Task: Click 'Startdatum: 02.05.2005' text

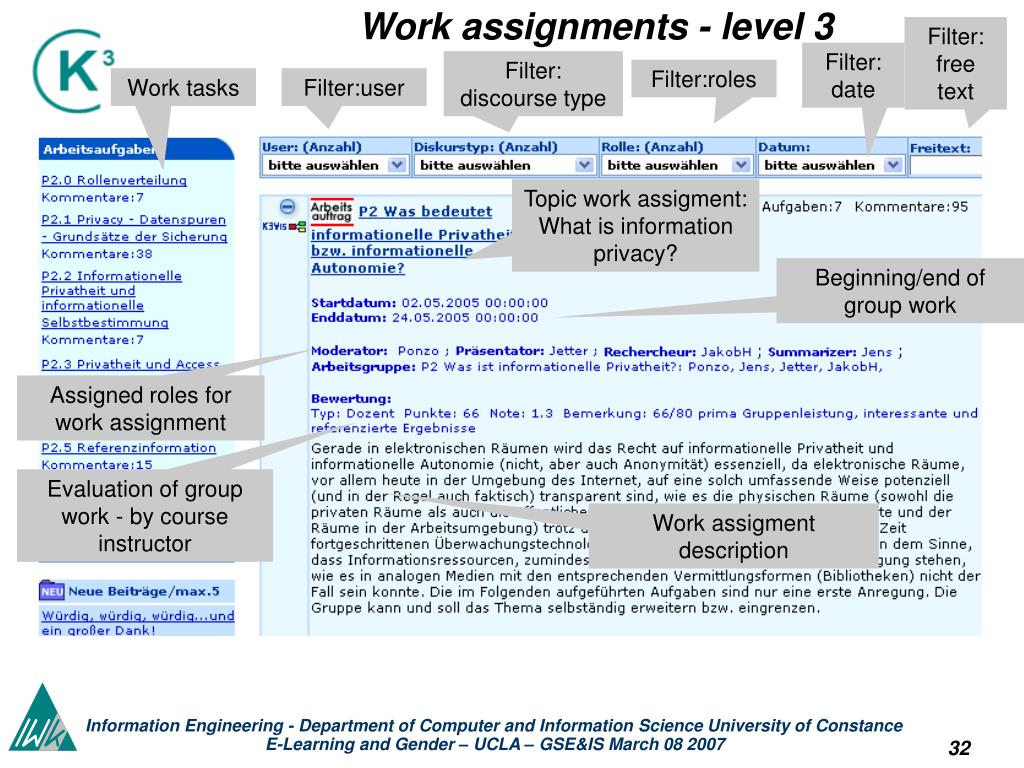Action: tap(429, 302)
